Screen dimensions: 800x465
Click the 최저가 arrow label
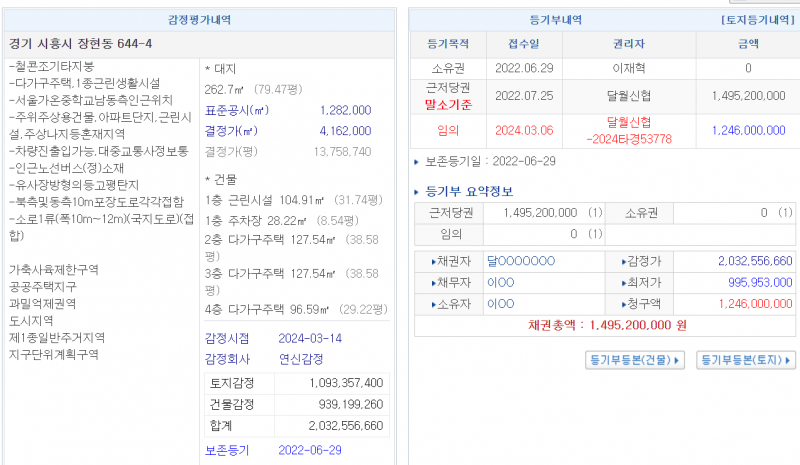pyautogui.click(x=639, y=282)
